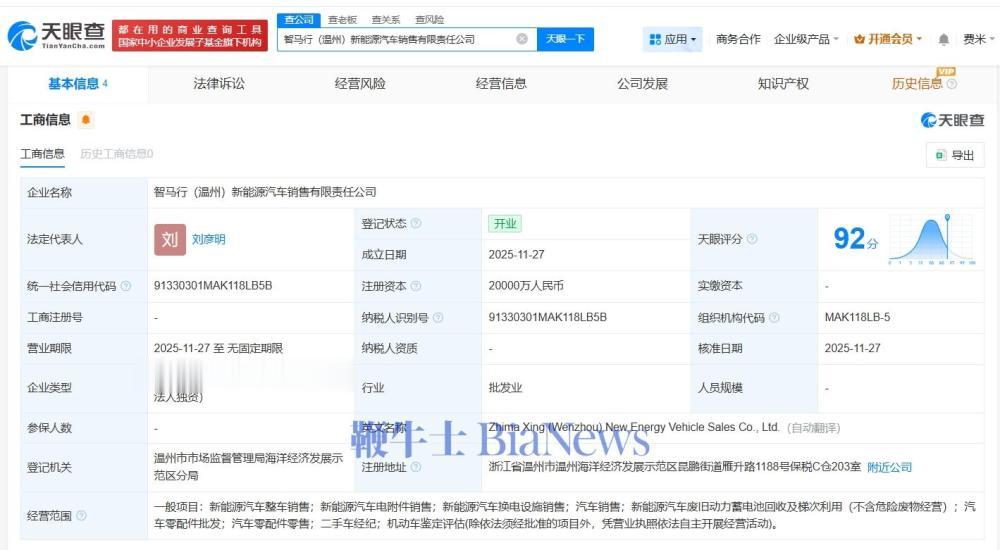Switch to the 知识产权 tab
Screen dimensions: 1000x550
click(x=783, y=84)
